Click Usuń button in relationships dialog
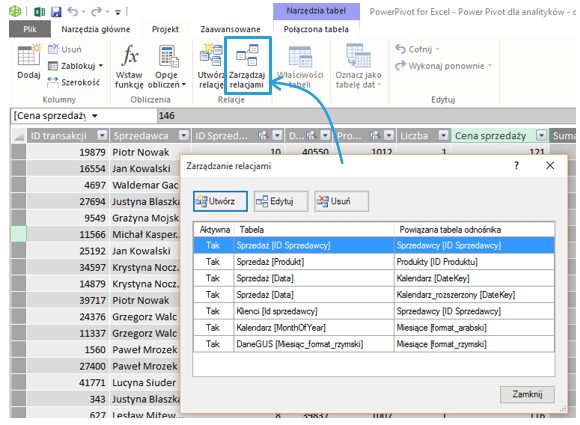The width and height of the screenshot is (580, 425). pos(341,201)
